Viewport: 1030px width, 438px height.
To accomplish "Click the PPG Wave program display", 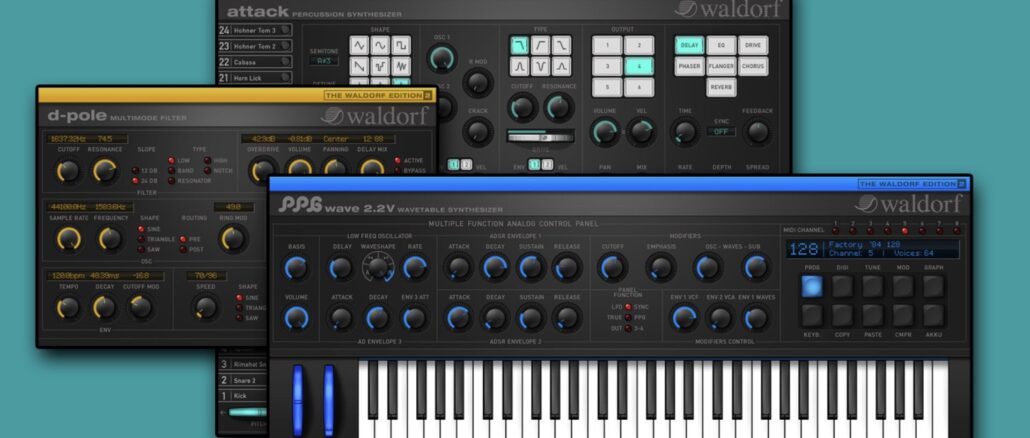I will 872,249.
